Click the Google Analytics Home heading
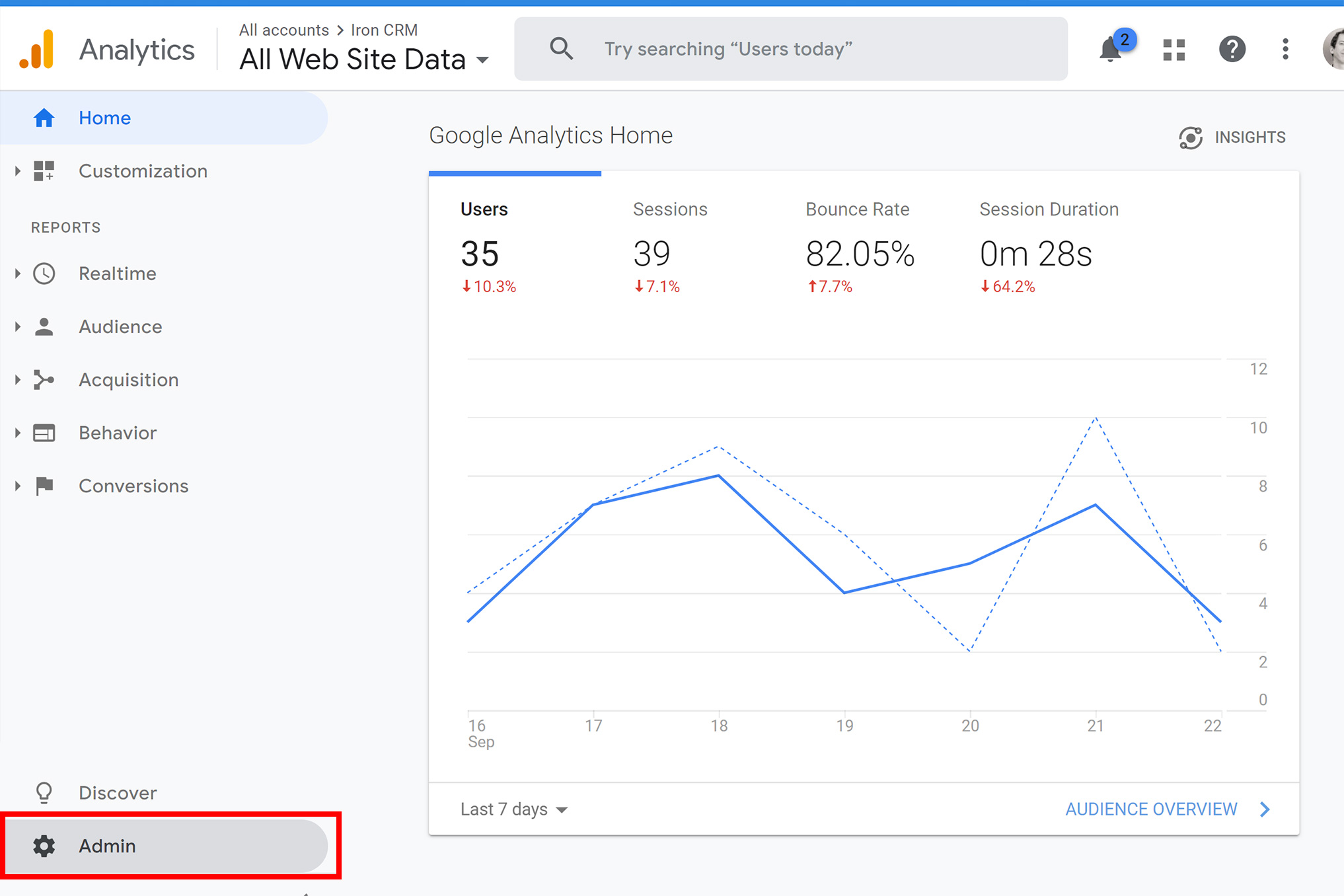The image size is (1344, 896). (550, 135)
